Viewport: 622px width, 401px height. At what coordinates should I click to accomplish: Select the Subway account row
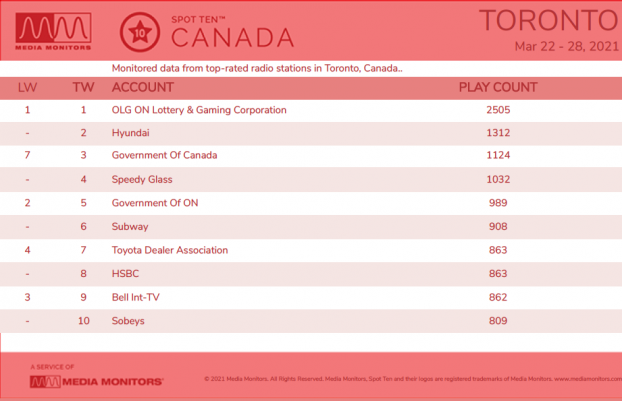[311, 227]
